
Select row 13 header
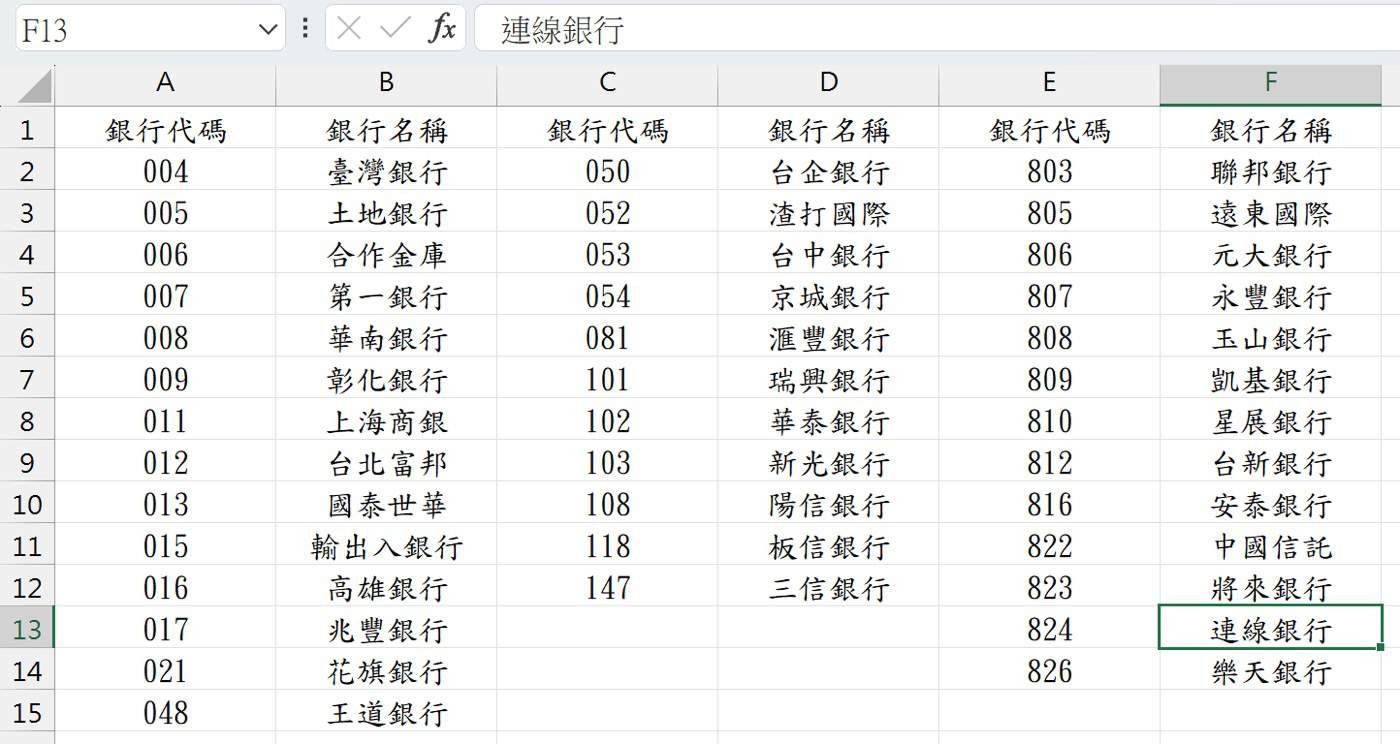click(x=27, y=629)
